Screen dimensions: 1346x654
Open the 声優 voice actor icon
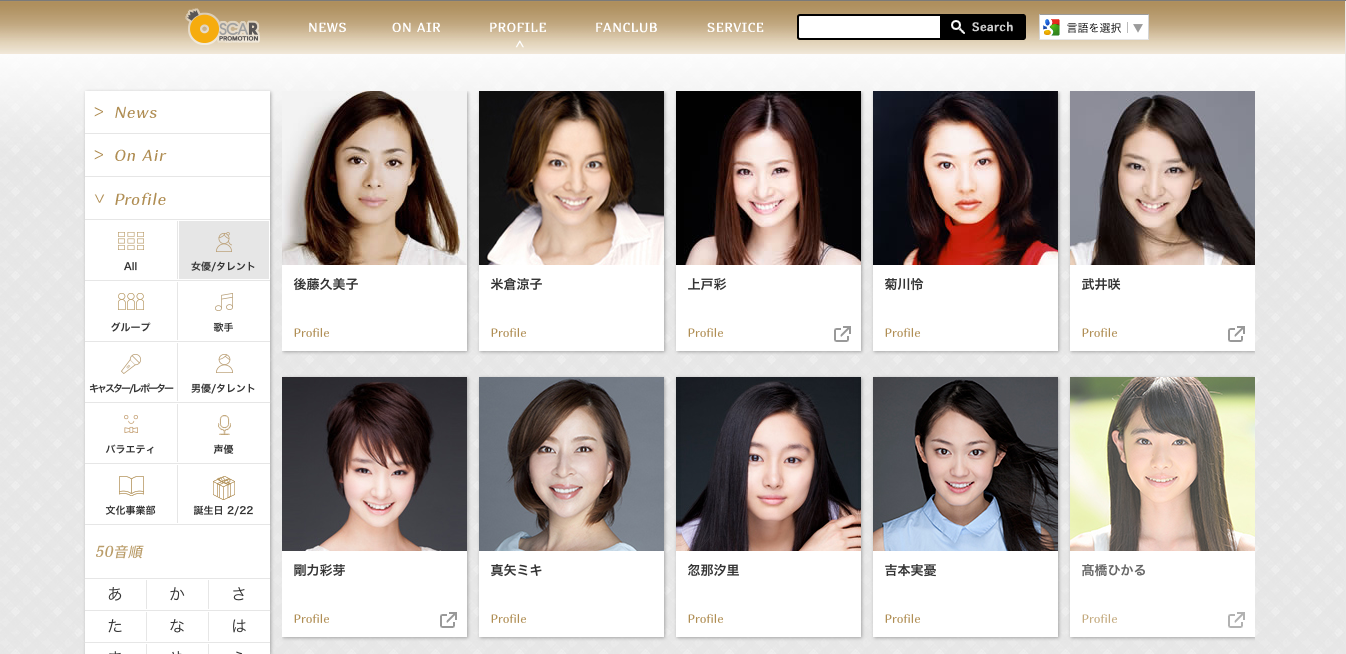(224, 425)
